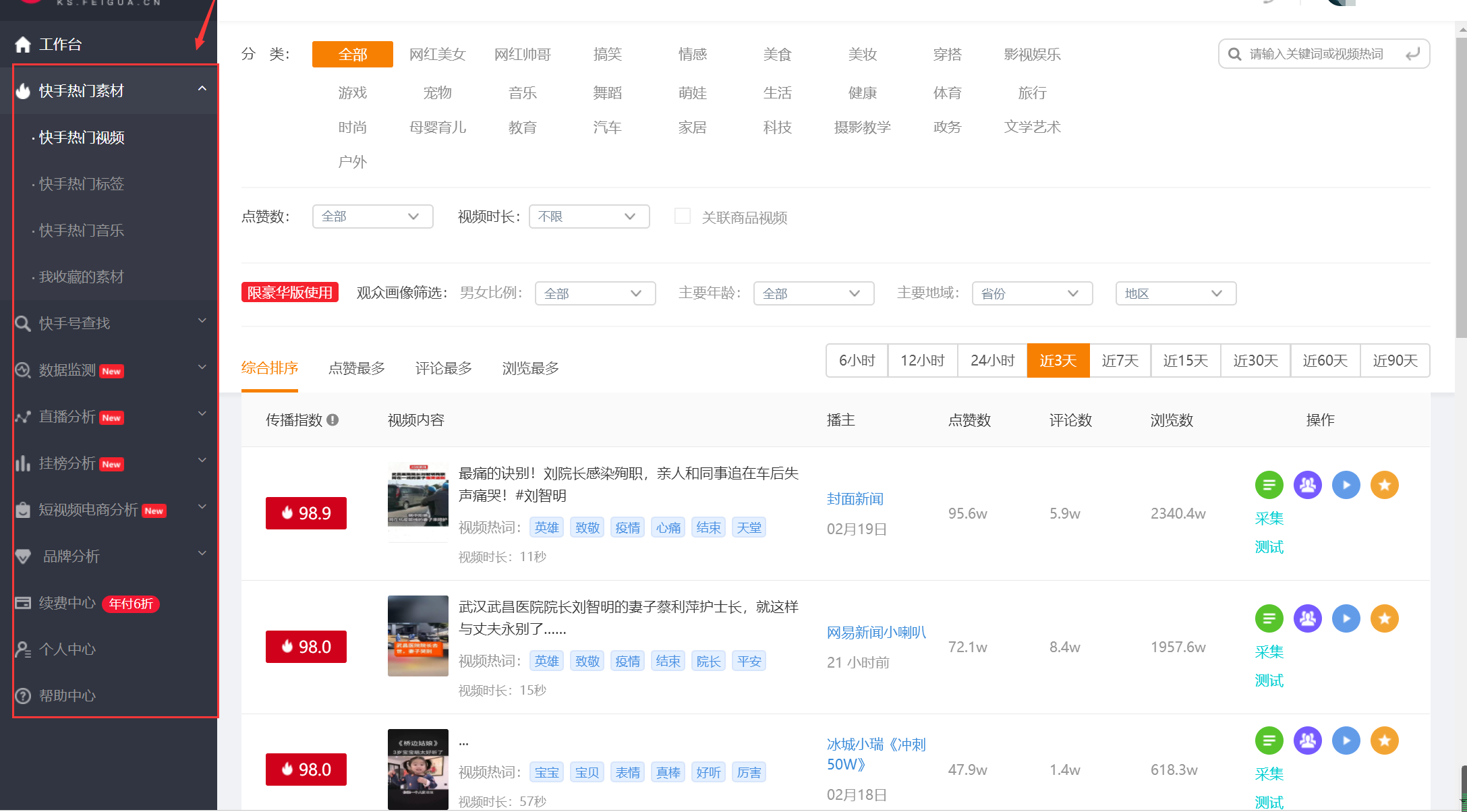Open the 男女比例 dropdown
The height and width of the screenshot is (812, 1467).
click(x=596, y=293)
